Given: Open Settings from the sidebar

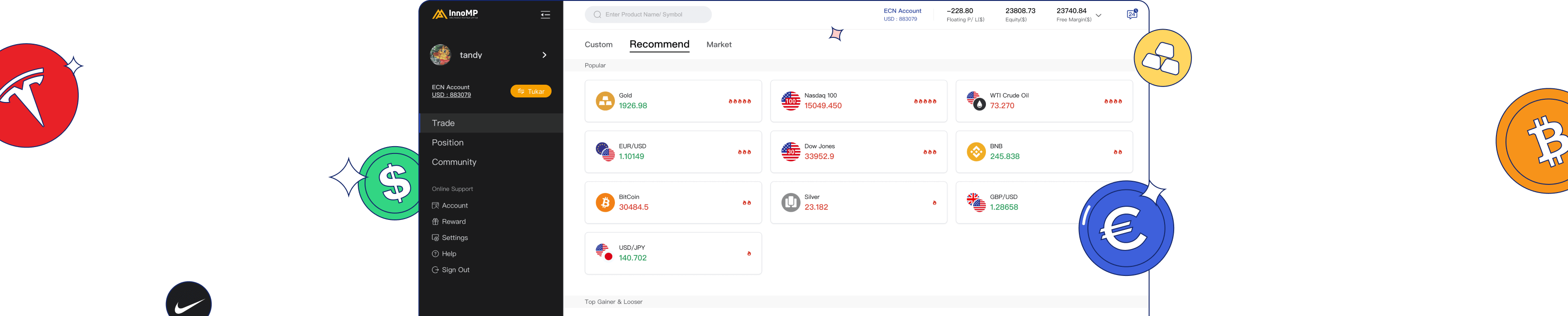Looking at the screenshot, I should [454, 238].
